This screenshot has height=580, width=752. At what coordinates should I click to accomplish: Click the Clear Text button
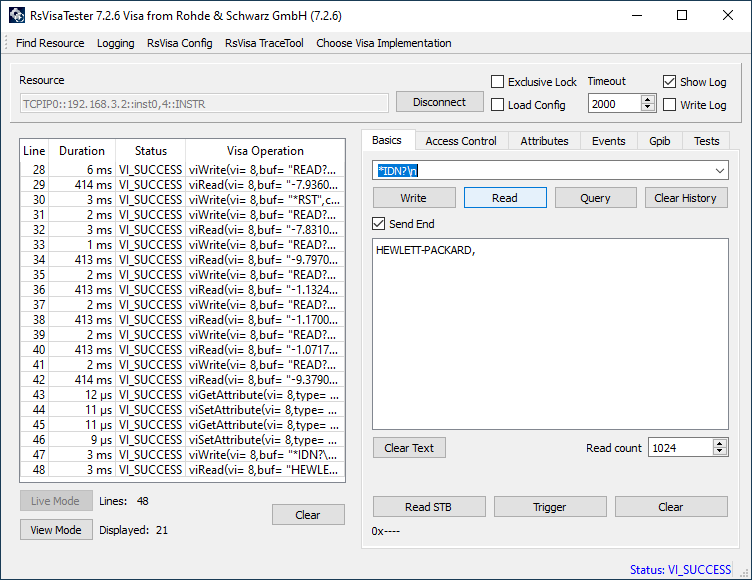[409, 448]
